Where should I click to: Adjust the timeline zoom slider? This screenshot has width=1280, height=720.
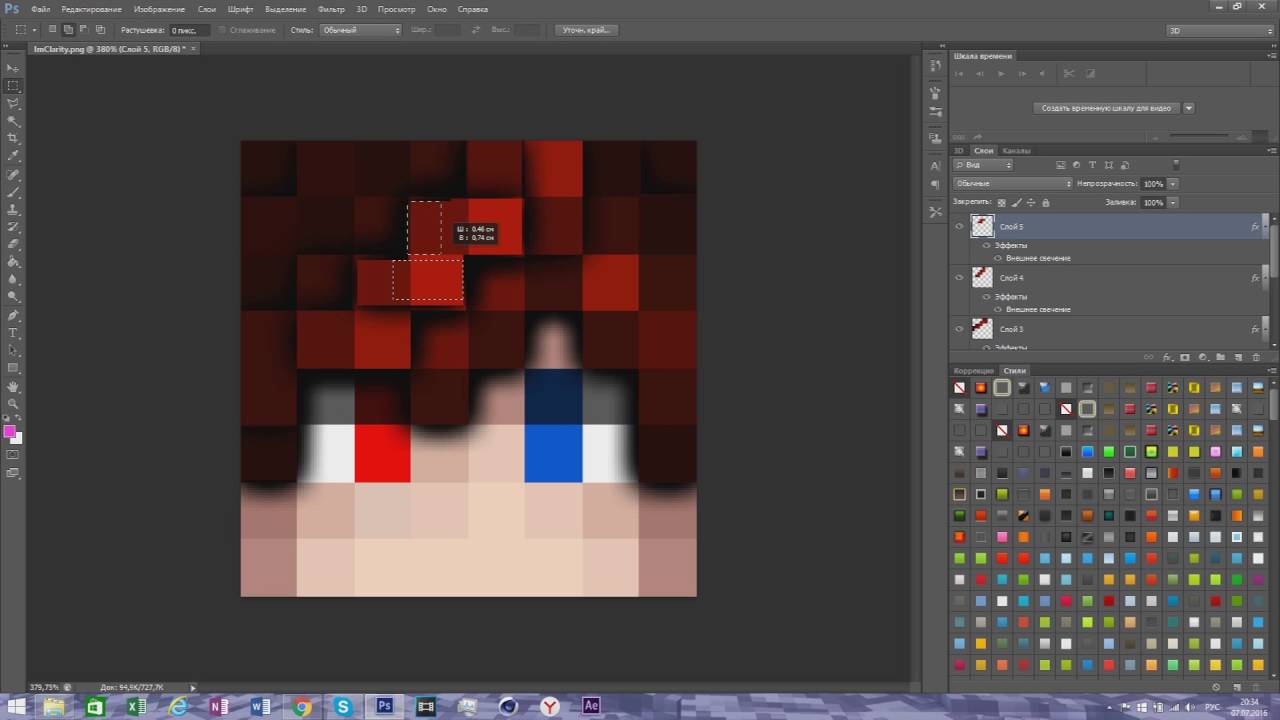pyautogui.click(x=1200, y=135)
